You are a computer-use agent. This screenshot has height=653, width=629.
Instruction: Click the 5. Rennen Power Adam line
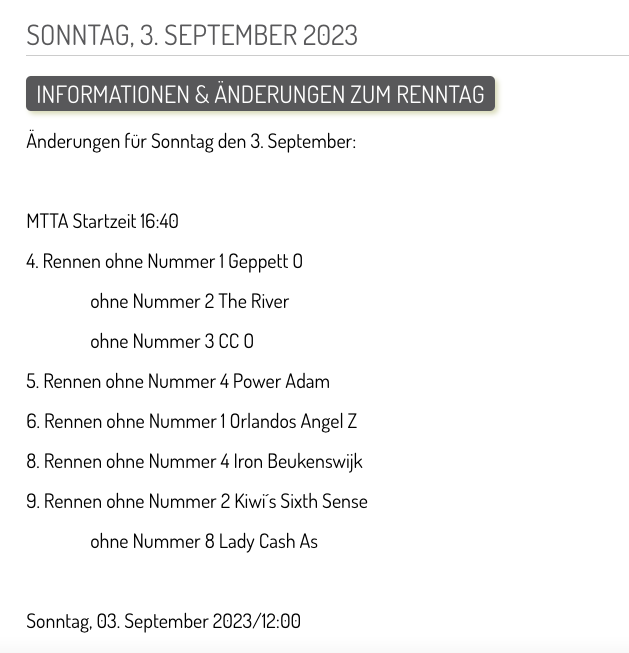point(178,381)
